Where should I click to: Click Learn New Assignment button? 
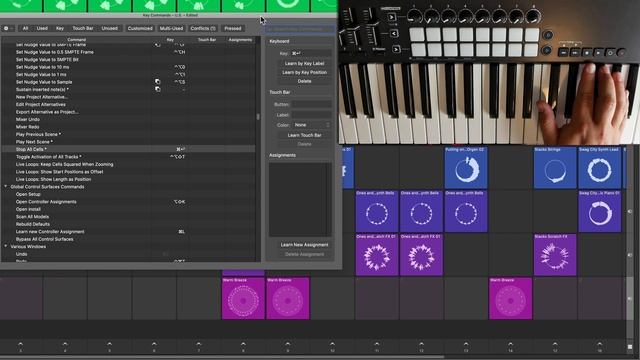304,244
